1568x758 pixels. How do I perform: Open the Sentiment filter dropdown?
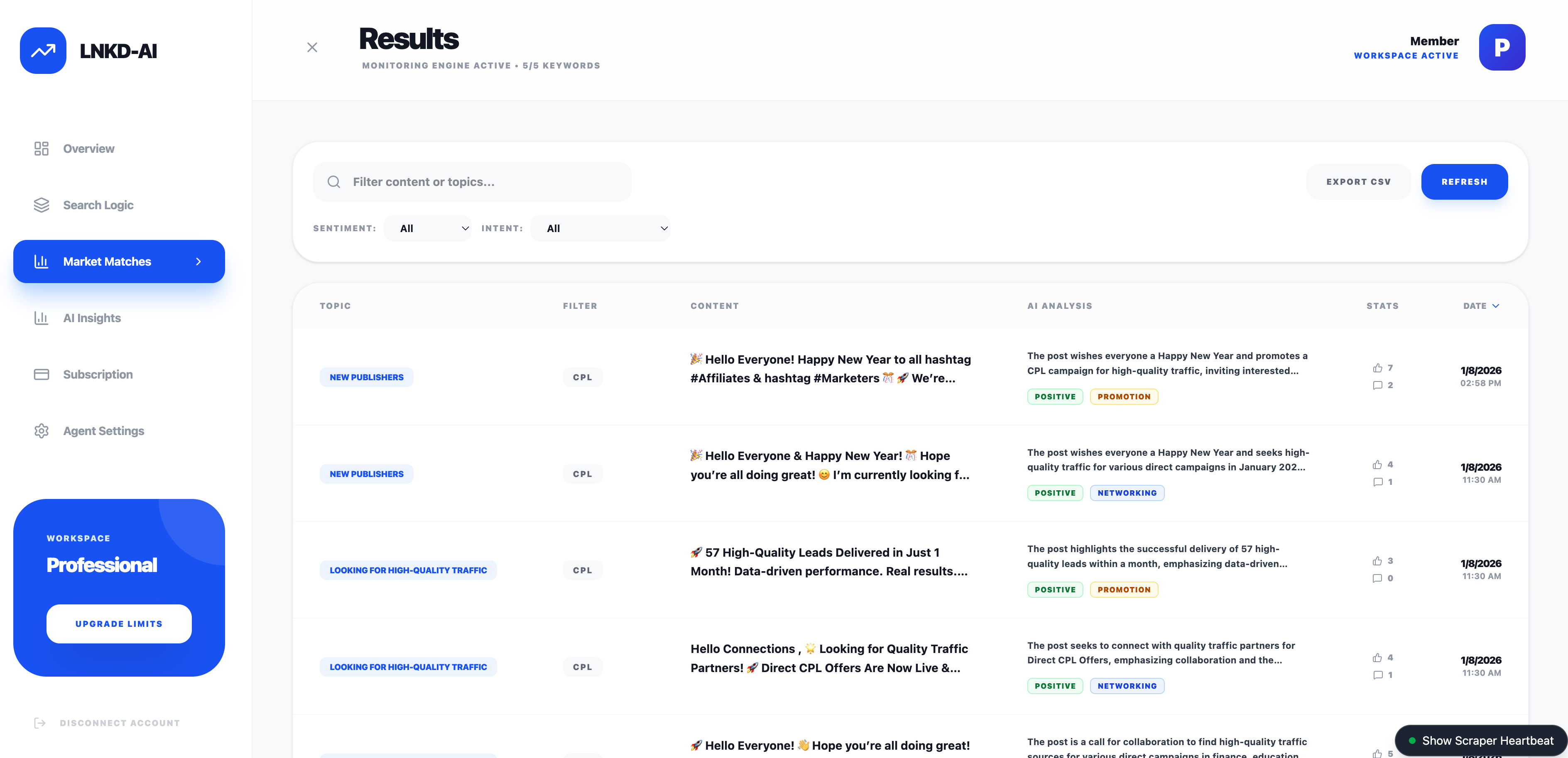[428, 228]
